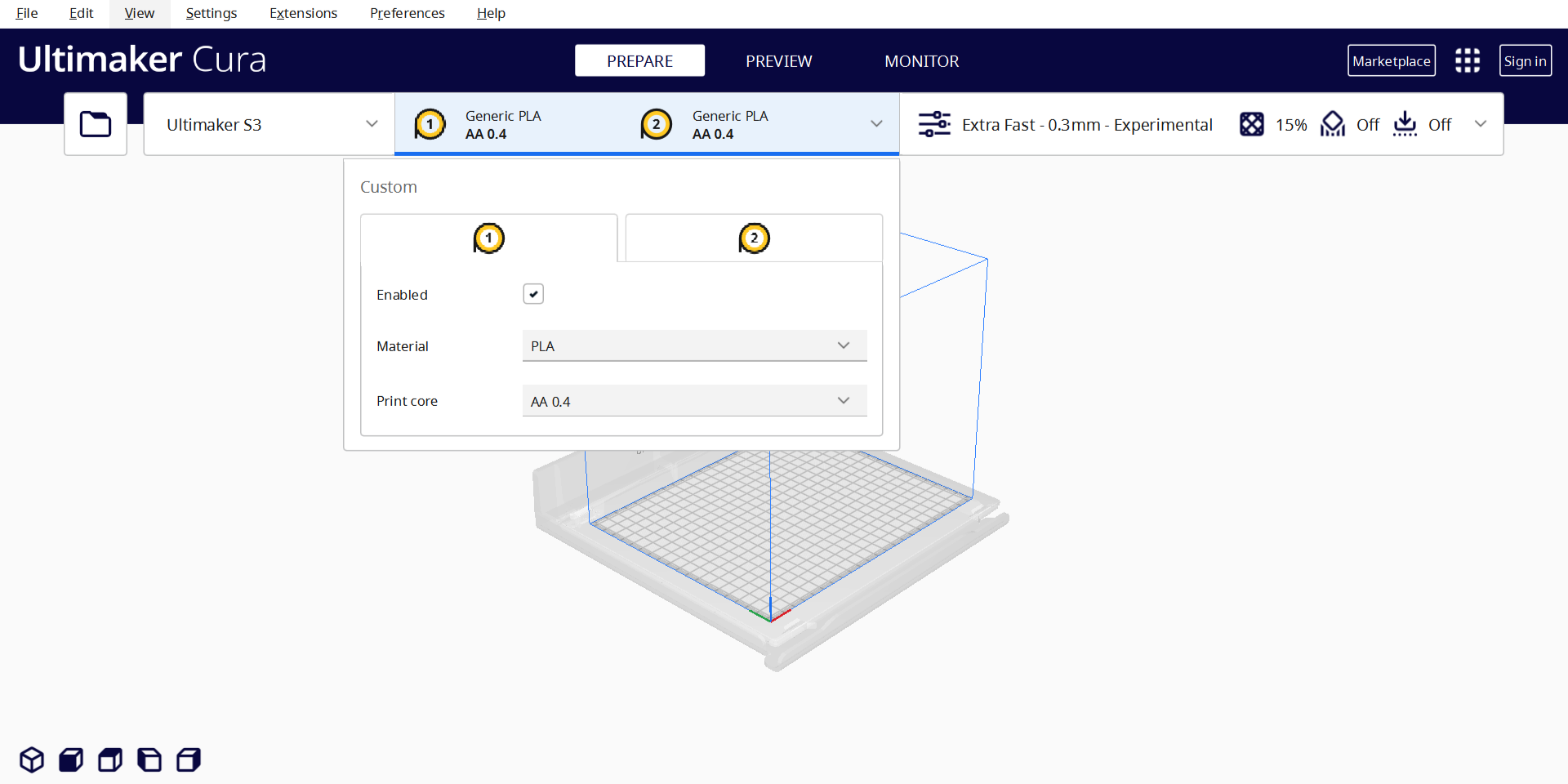The width and height of the screenshot is (1568, 784).
Task: Select the left view cube icon
Action: click(x=149, y=759)
